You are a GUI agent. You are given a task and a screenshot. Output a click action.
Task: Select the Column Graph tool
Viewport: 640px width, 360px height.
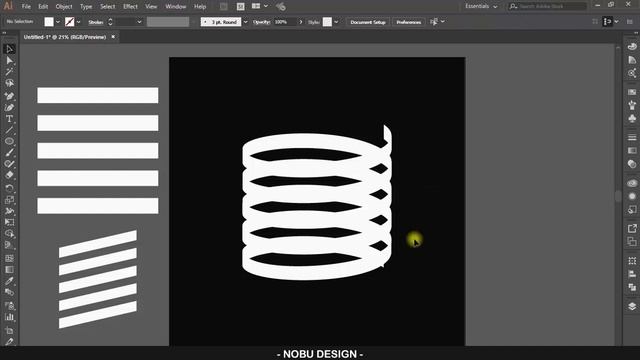[9, 317]
